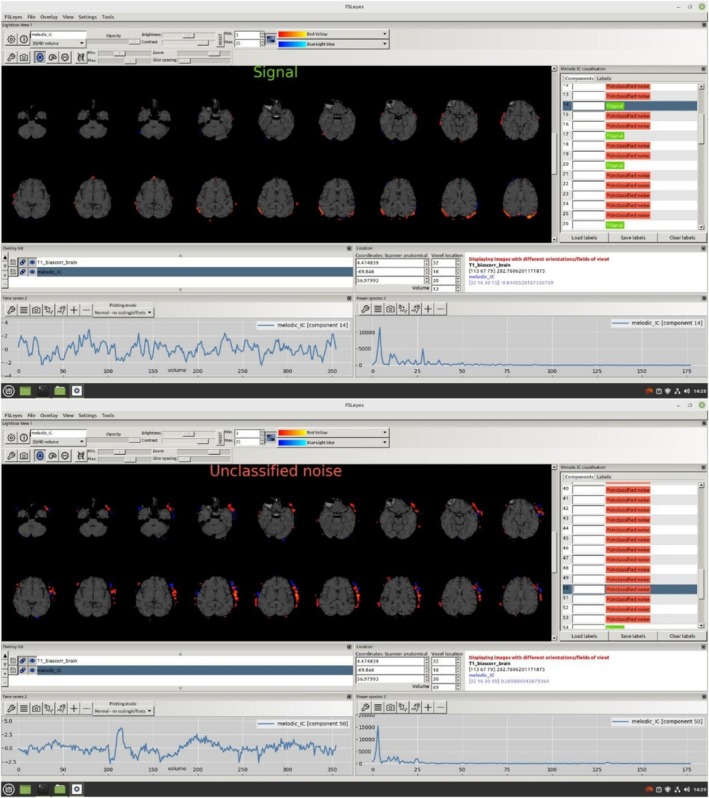Image resolution: width=709 pixels, height=798 pixels.
Task: Expand the Blue-Light blue colour map dropdown in the Unclassified noise window
Action: click(333, 443)
